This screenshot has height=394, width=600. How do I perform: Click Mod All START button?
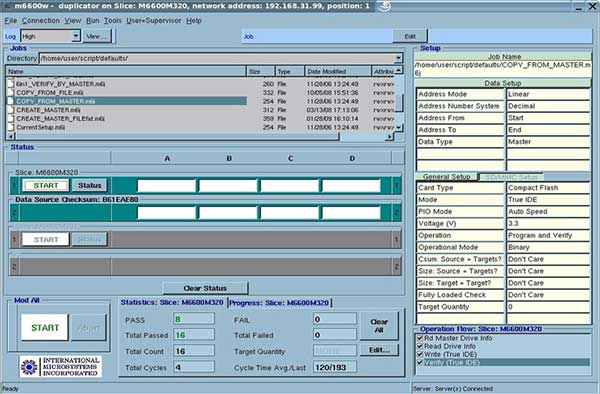click(x=45, y=327)
